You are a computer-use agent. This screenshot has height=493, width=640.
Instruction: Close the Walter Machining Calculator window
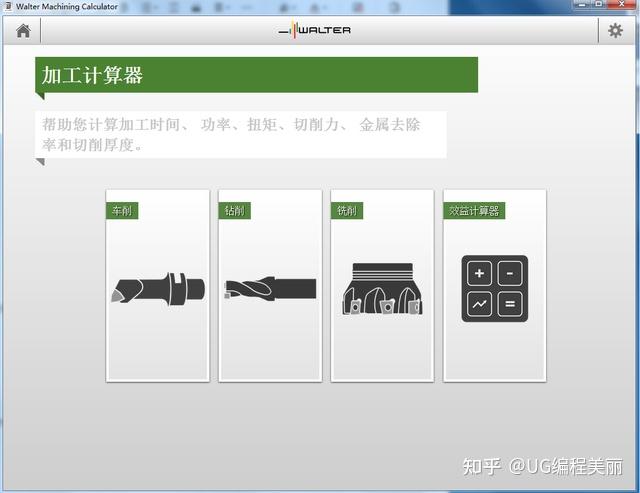click(622, 4)
